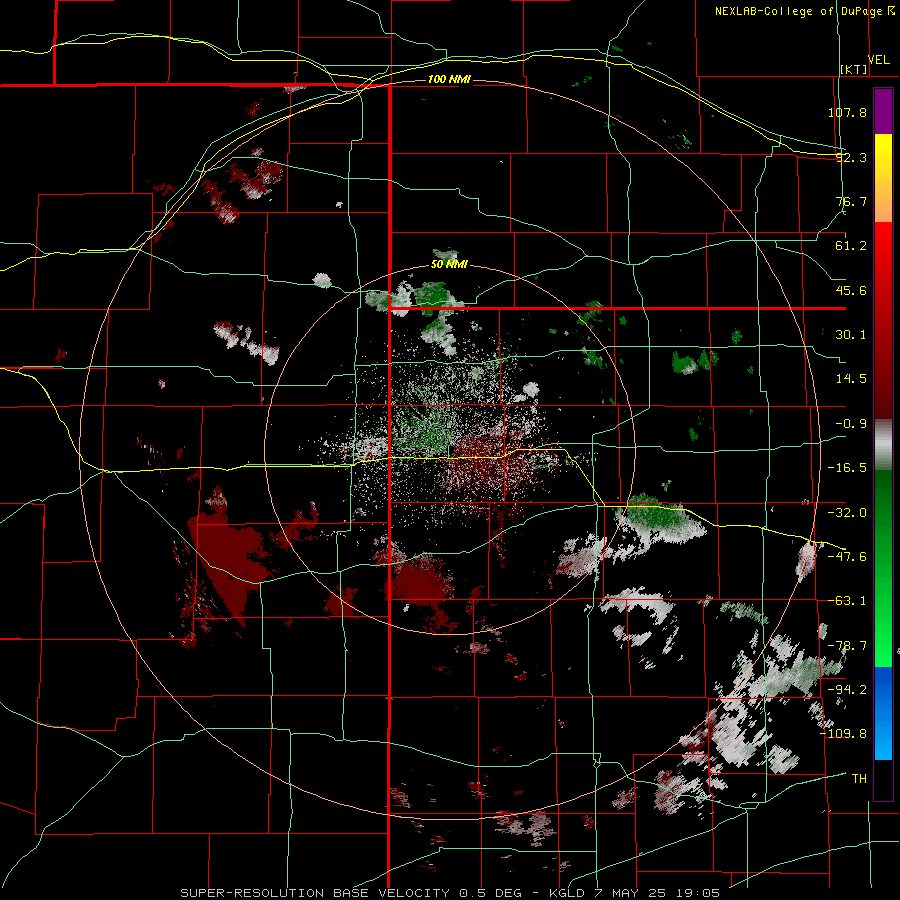
Task: Select the 107.8 value on velocity scale
Action: pyautogui.click(x=847, y=112)
